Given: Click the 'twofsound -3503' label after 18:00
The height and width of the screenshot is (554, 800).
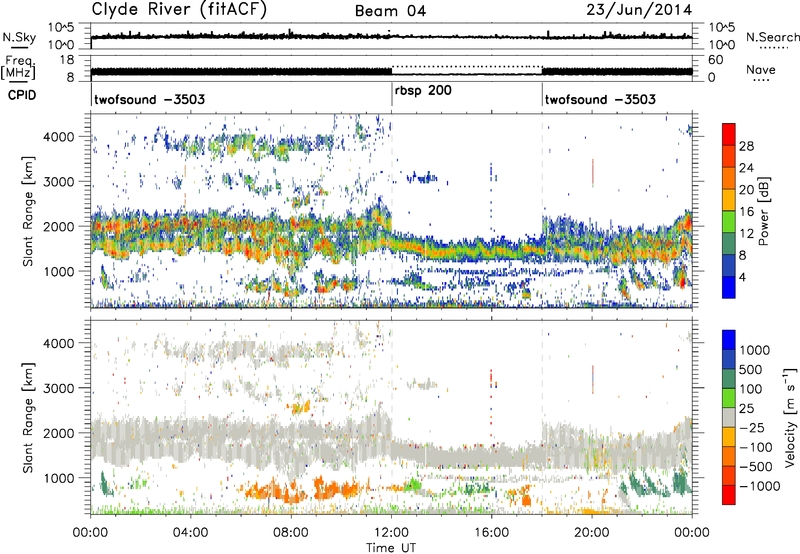Looking at the screenshot, I should point(600,99).
